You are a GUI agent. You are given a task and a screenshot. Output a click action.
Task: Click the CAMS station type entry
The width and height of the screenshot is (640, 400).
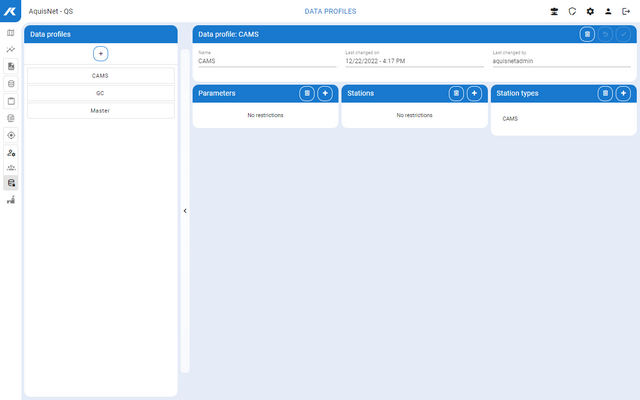tap(510, 118)
